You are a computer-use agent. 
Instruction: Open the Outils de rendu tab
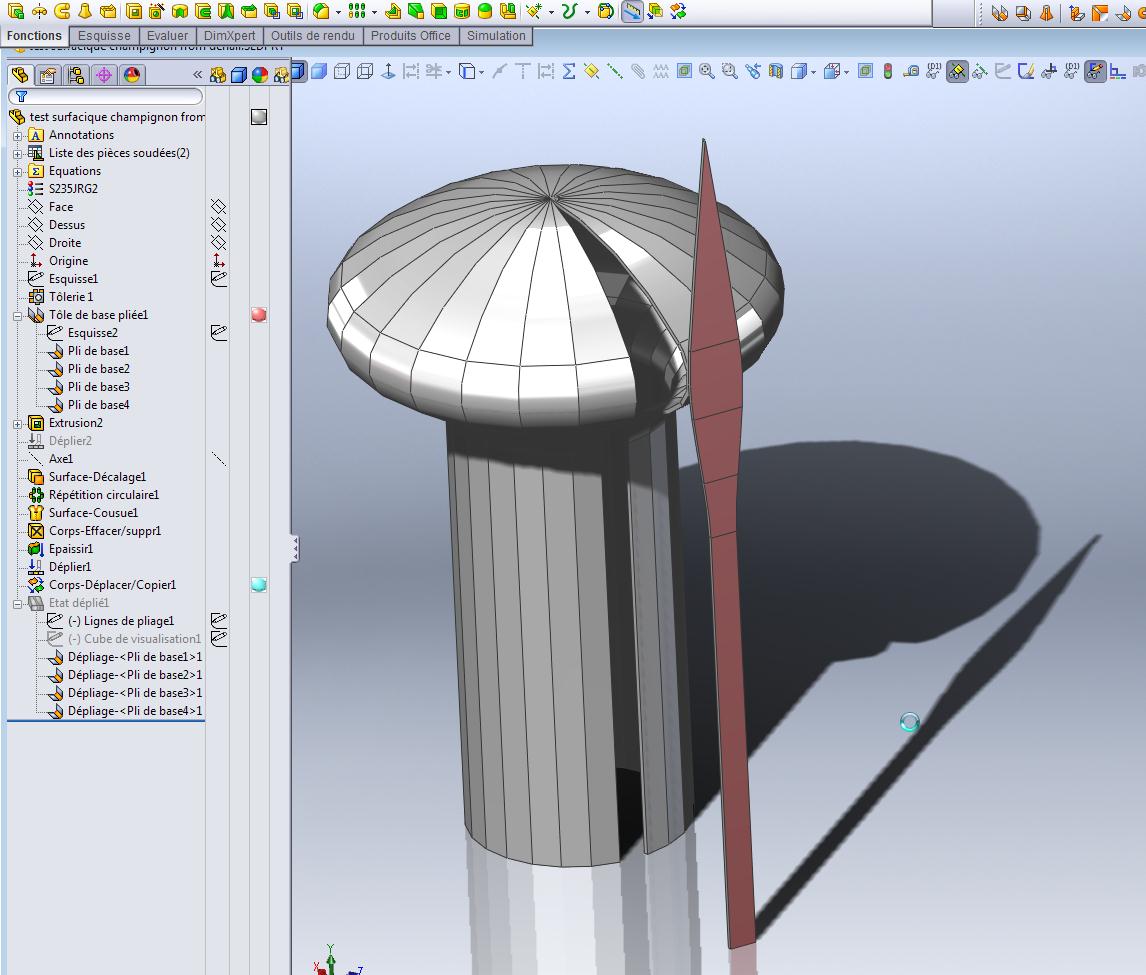(310, 36)
